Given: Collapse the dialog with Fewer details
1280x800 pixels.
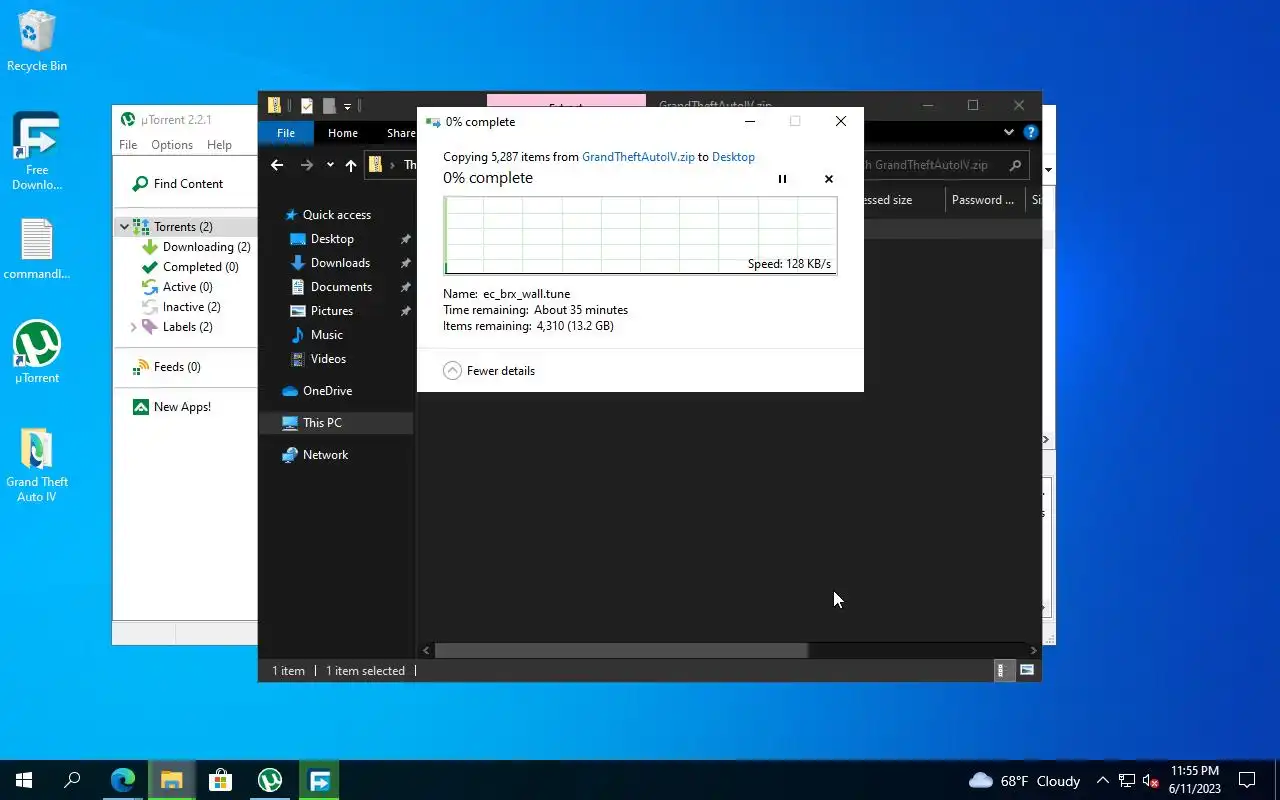Looking at the screenshot, I should point(489,371).
